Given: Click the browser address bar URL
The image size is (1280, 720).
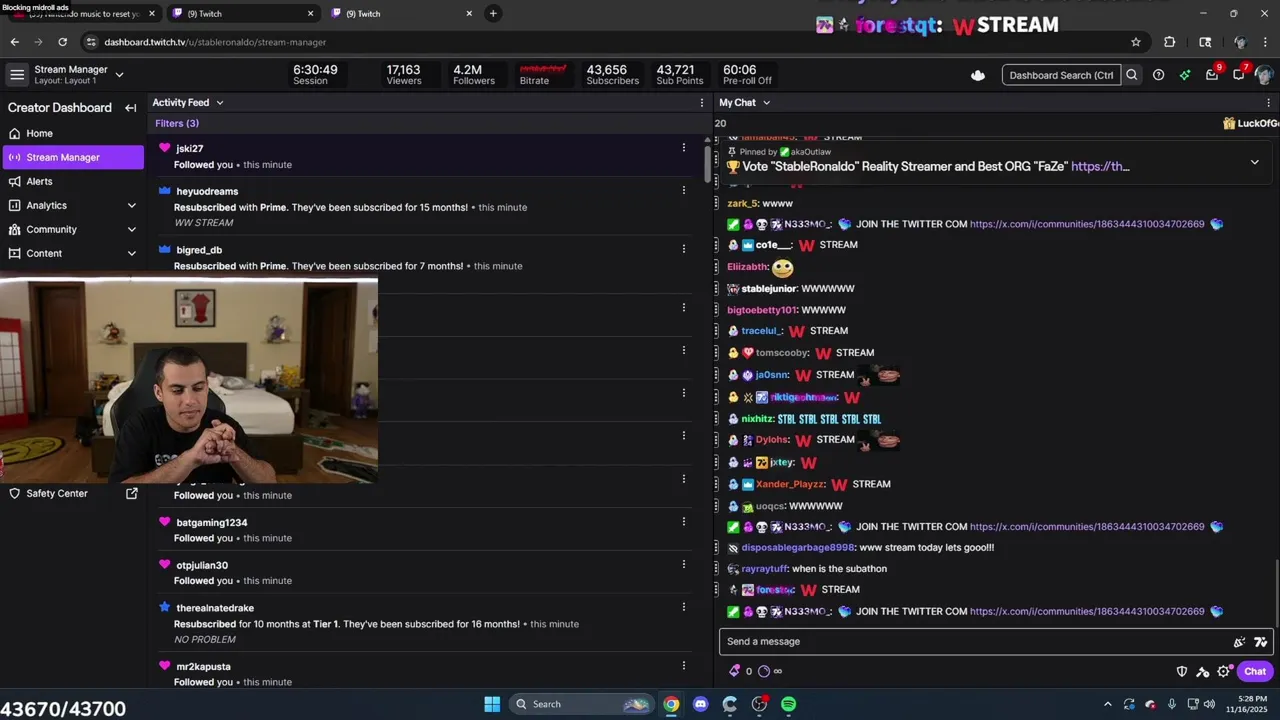Looking at the screenshot, I should [215, 42].
